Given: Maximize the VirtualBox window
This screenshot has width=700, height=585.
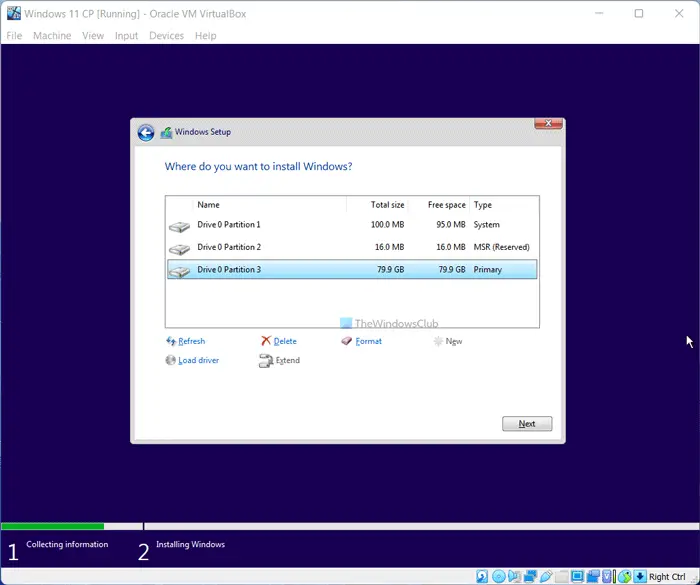Looking at the screenshot, I should 639,13.
